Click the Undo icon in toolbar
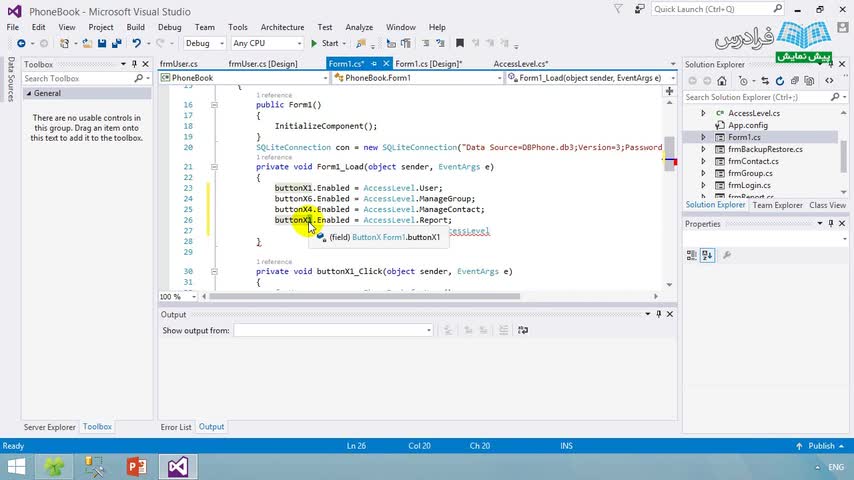The height and width of the screenshot is (480, 854). click(x=136, y=43)
